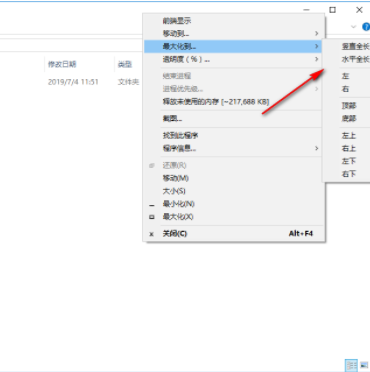370x372 pixels.
Task: Sort by the 类型 column header
Action: (x=129, y=64)
